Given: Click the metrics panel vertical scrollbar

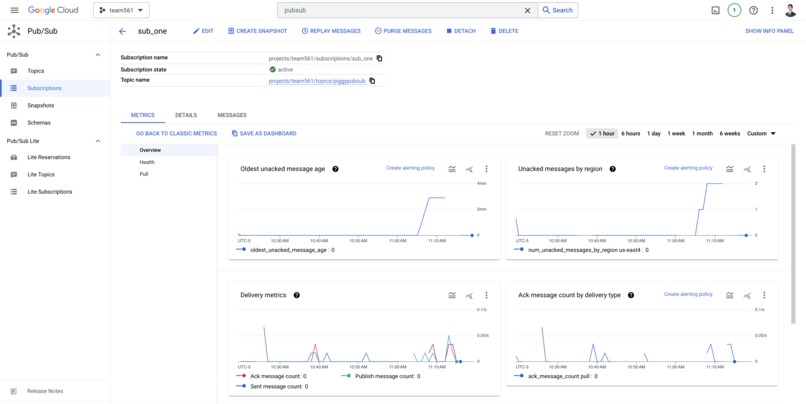Looking at the screenshot, I should (x=793, y=234).
